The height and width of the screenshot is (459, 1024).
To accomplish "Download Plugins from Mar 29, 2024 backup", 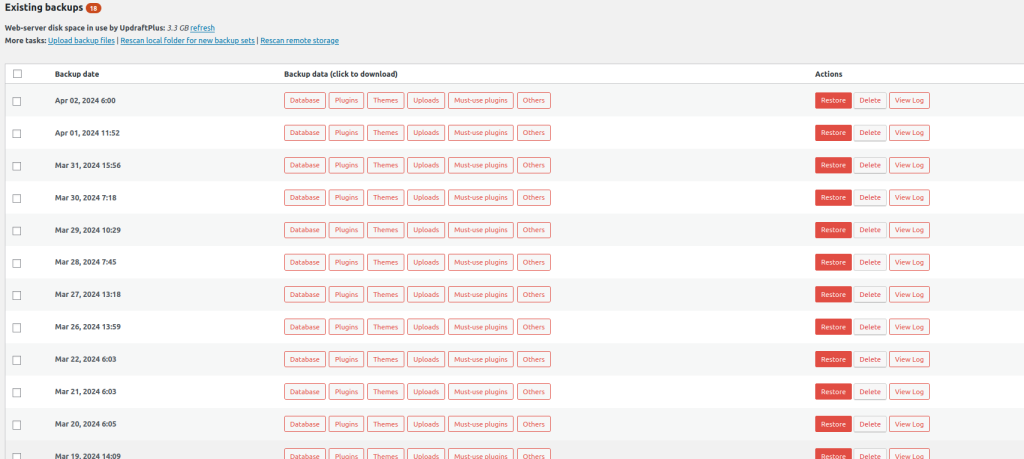I will click(x=346, y=230).
